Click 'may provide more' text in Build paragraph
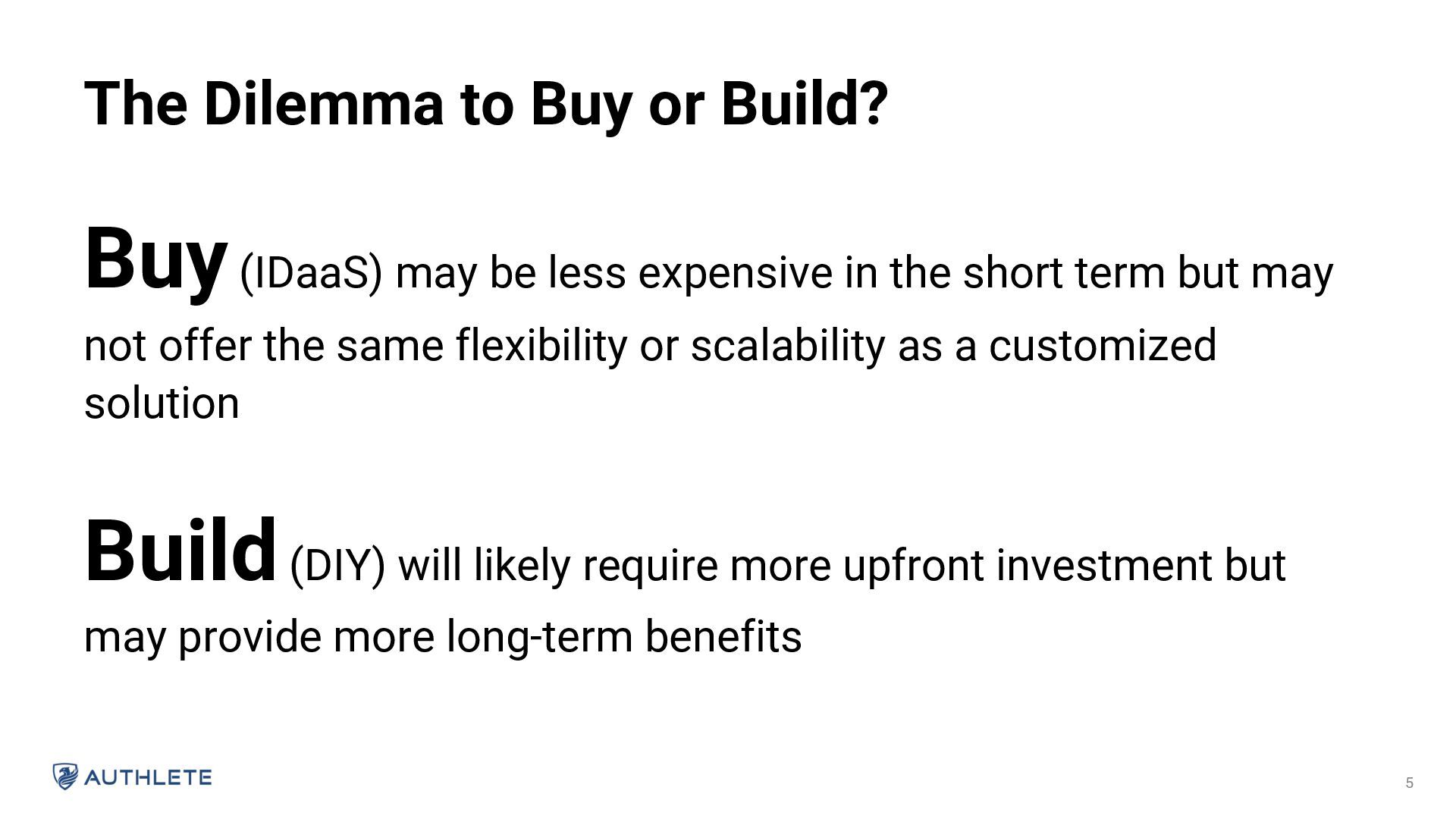 tap(259, 638)
